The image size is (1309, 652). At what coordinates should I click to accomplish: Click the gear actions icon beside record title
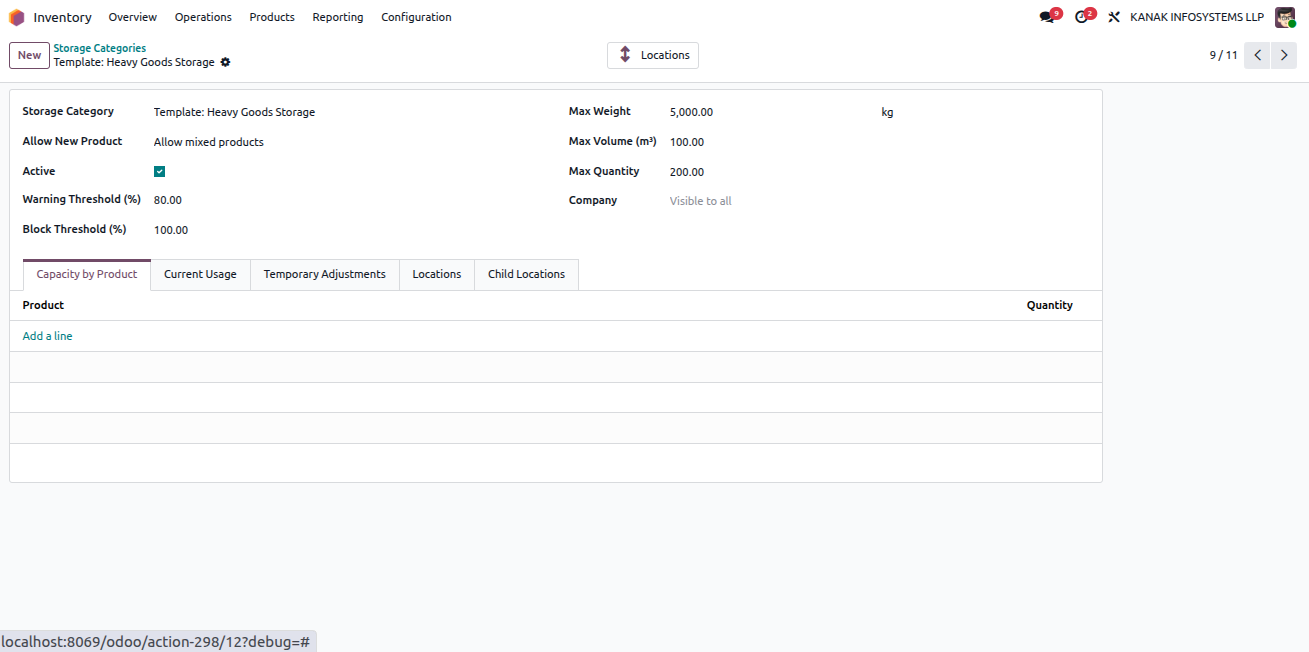[225, 62]
